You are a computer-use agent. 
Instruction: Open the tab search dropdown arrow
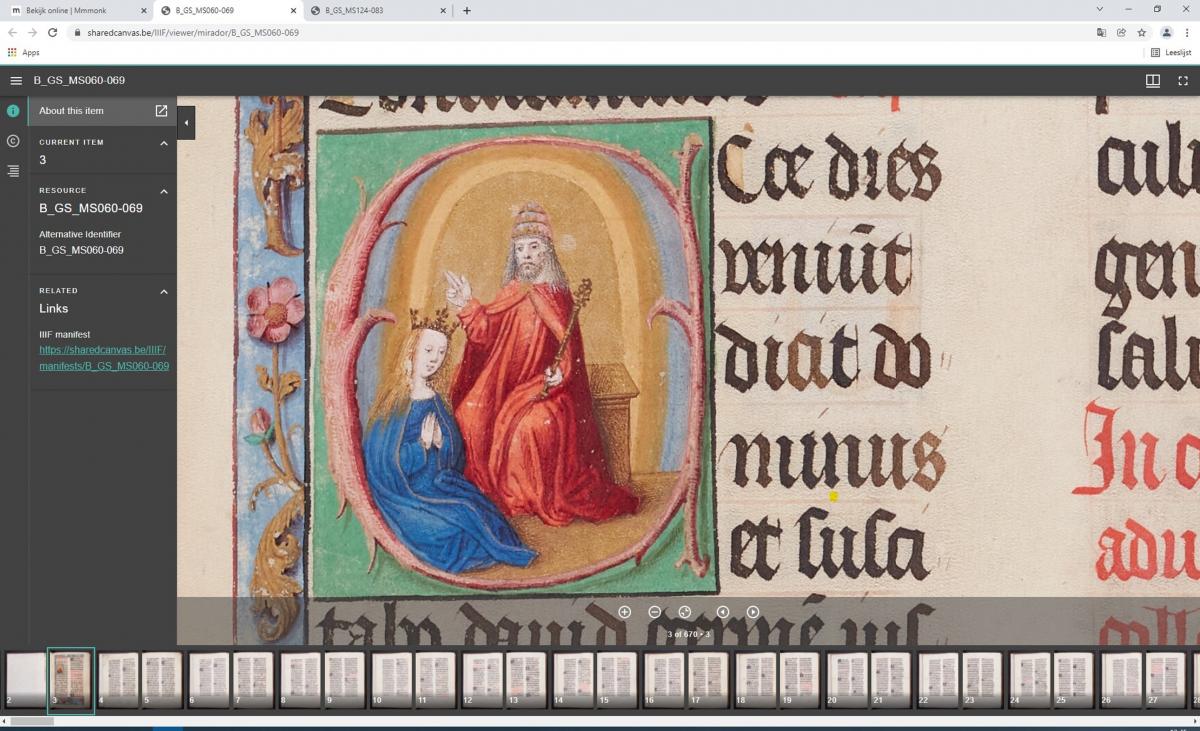[1100, 9]
